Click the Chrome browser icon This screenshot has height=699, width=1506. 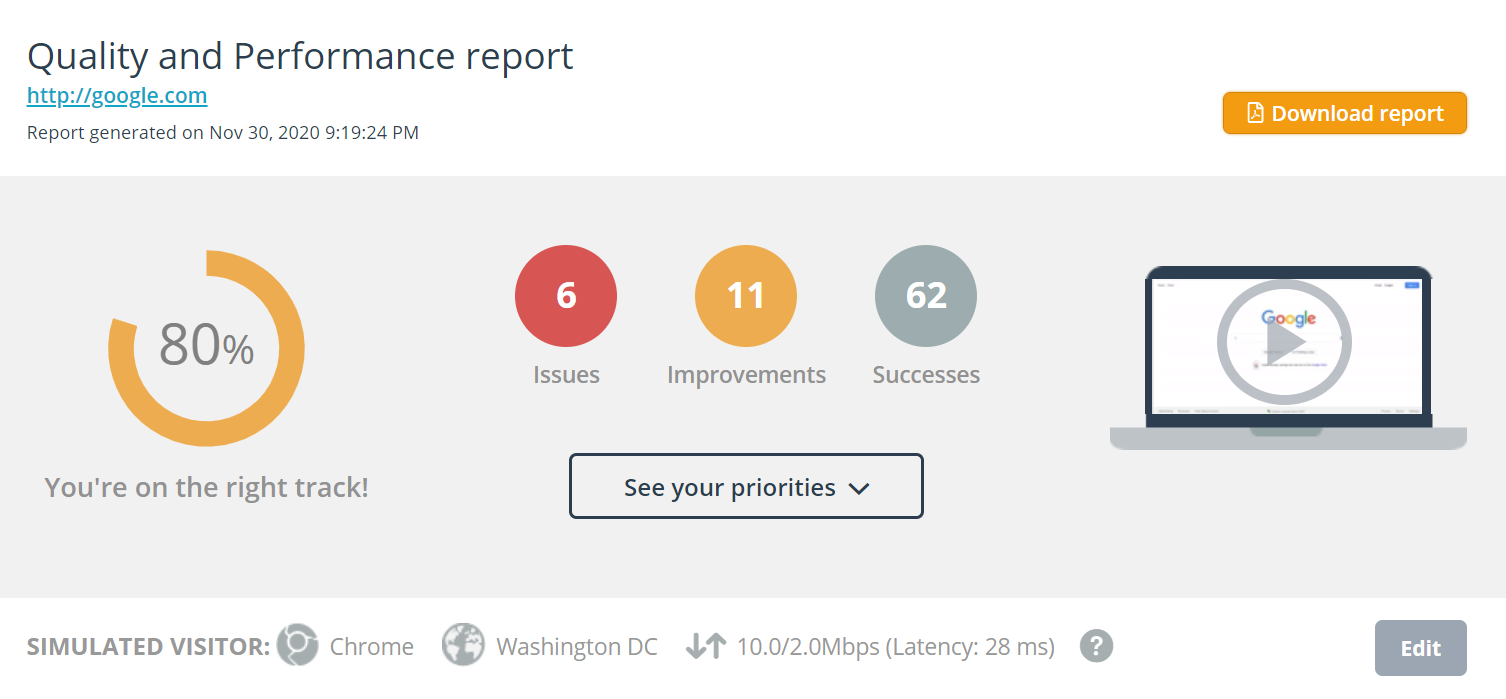[297, 646]
